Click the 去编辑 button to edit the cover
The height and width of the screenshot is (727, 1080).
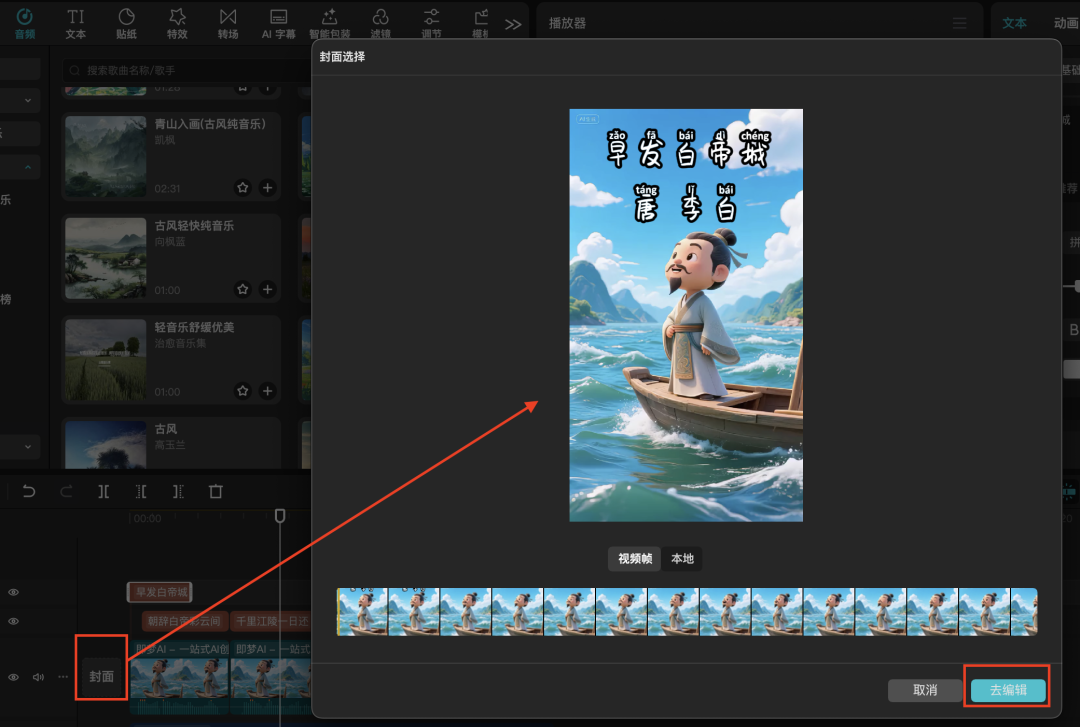pos(1007,690)
